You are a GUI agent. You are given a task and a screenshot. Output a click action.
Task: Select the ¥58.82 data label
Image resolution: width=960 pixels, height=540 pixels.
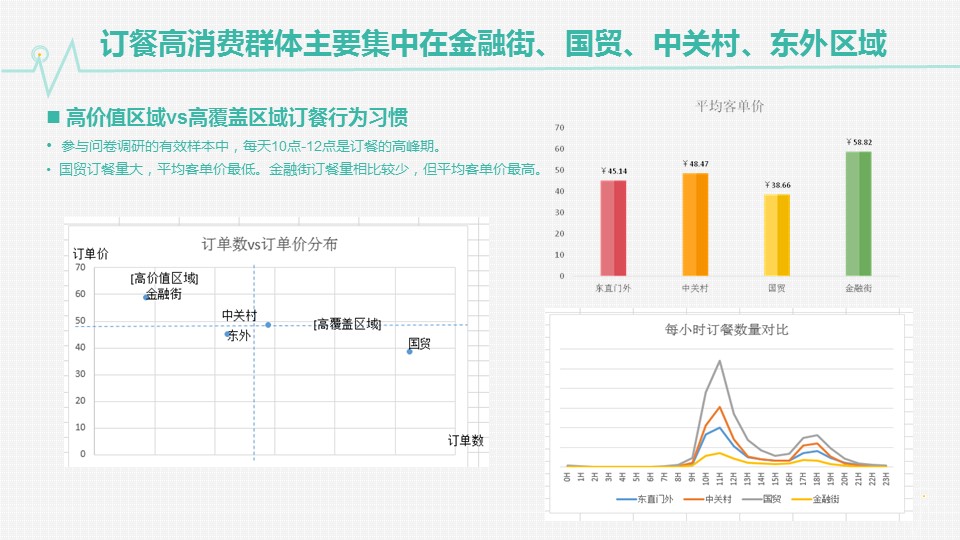[x=858, y=142]
